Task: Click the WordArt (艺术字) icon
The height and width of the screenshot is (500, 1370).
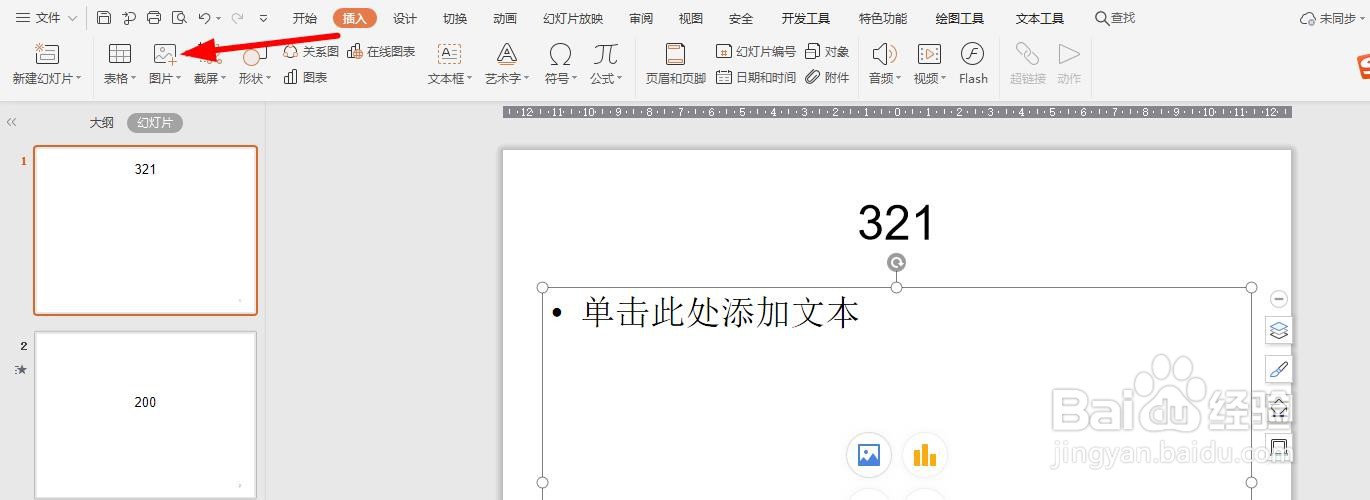Action: [x=507, y=54]
